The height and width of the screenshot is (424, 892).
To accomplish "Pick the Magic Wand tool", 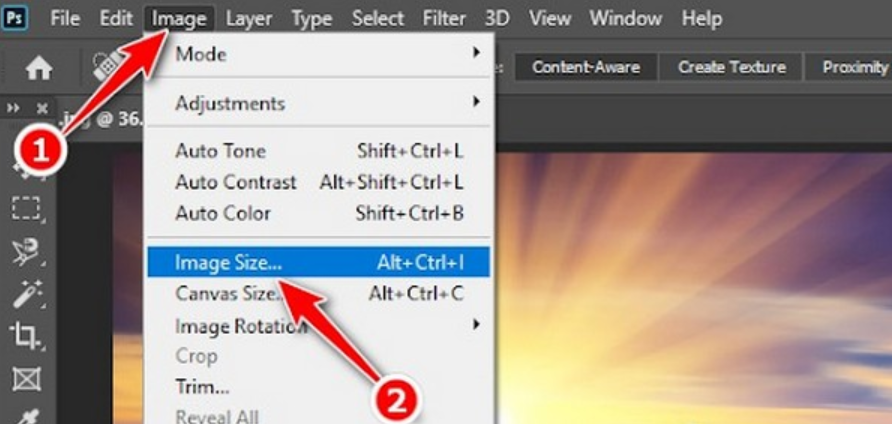I will tap(26, 294).
